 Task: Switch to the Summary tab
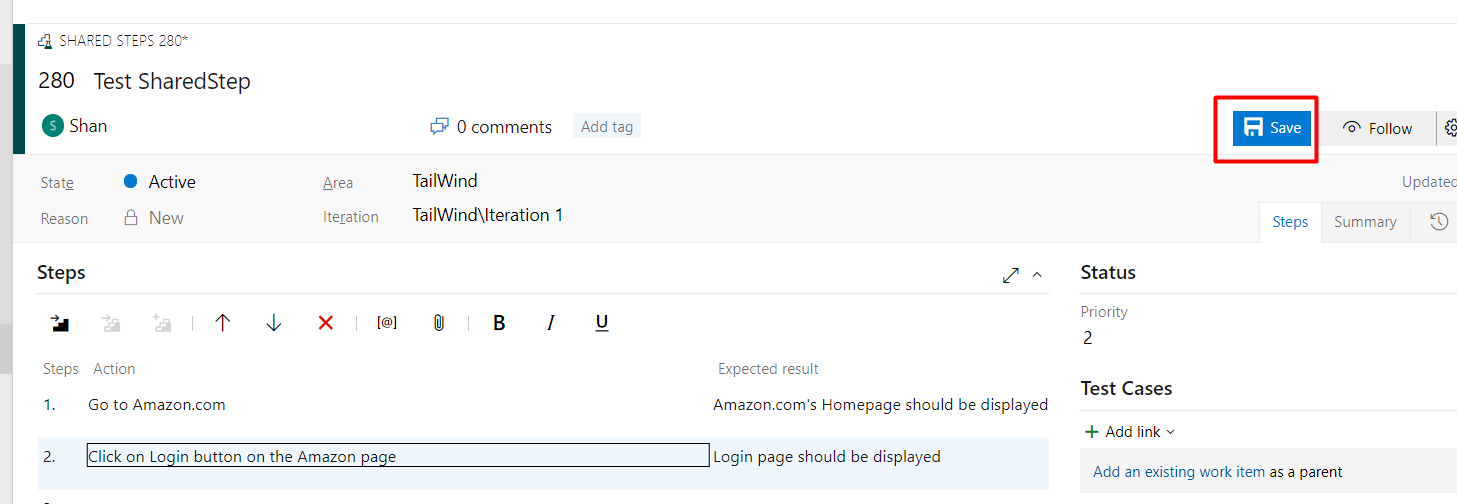point(1365,222)
